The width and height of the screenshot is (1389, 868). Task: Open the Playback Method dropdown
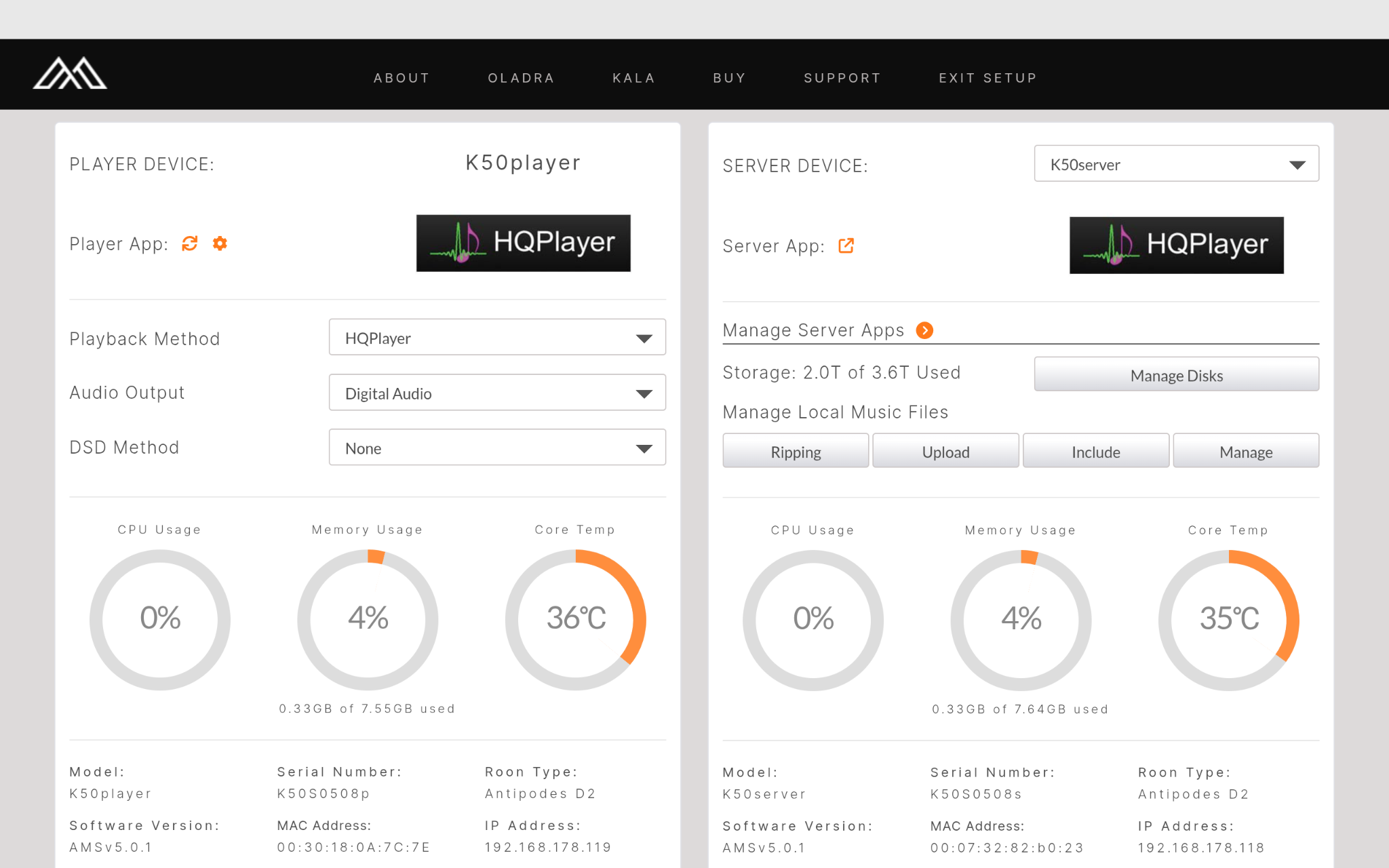pos(497,338)
